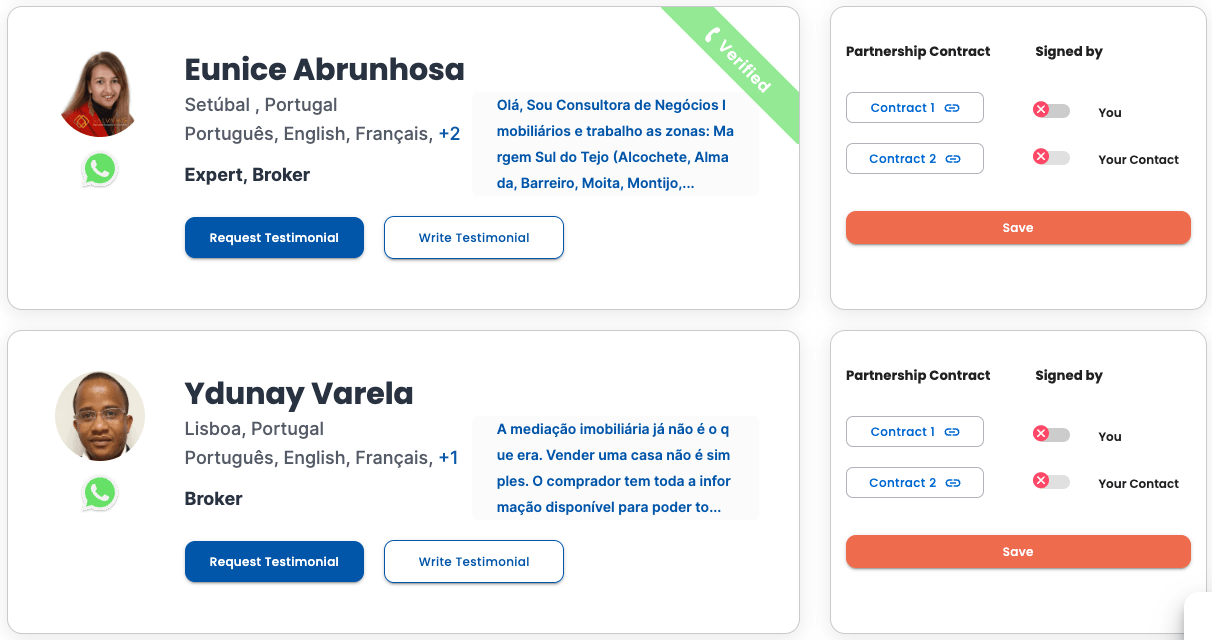Image resolution: width=1212 pixels, height=640 pixels.
Task: Click link icon in Eunice's Contract 1
Action: [x=952, y=108]
